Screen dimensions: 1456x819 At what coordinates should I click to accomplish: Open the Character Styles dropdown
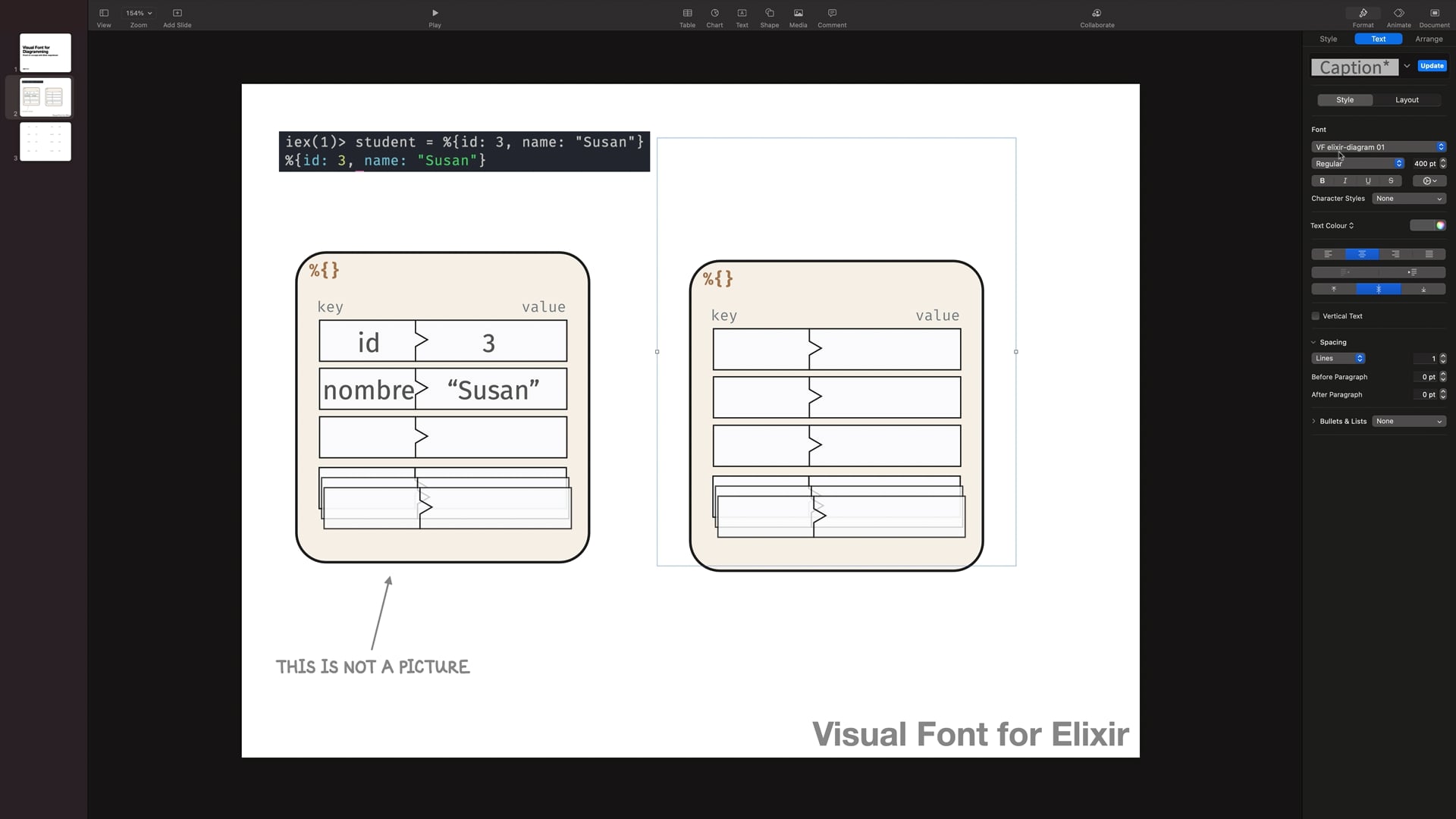[x=1408, y=199]
